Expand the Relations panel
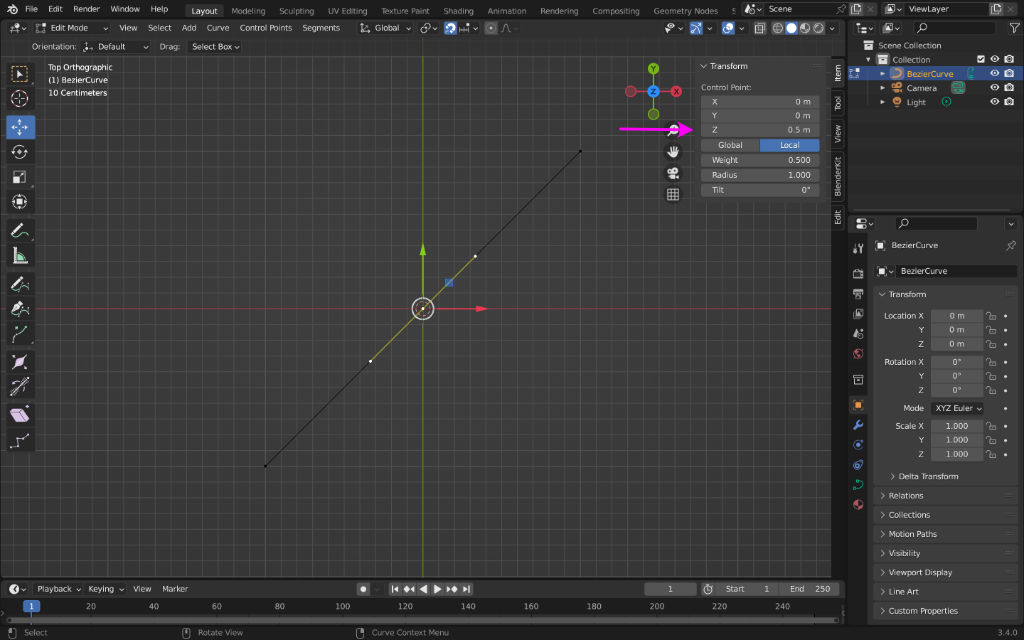This screenshot has height=640, width=1024. coord(906,496)
